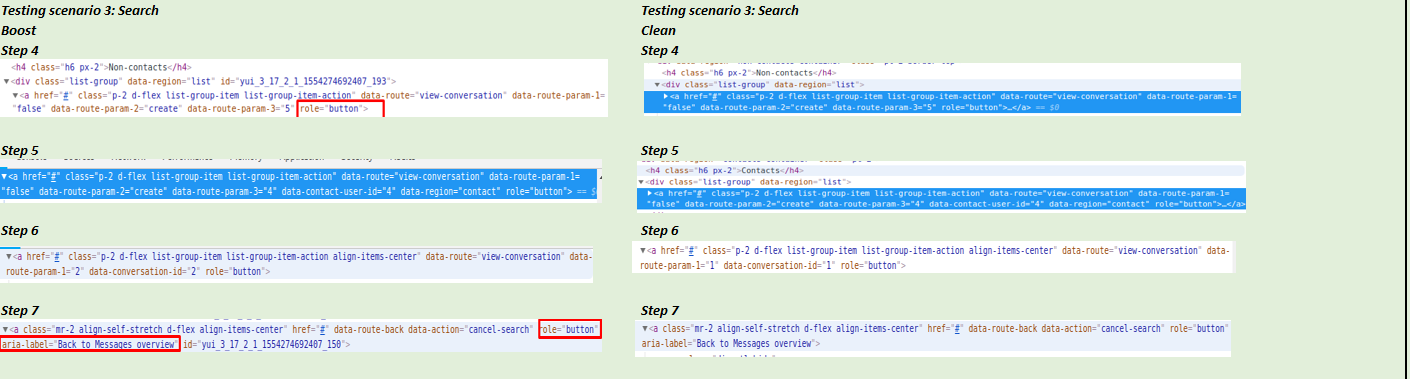Click Step 4 heading in the Boost column
The width and height of the screenshot is (1410, 379).
20,50
